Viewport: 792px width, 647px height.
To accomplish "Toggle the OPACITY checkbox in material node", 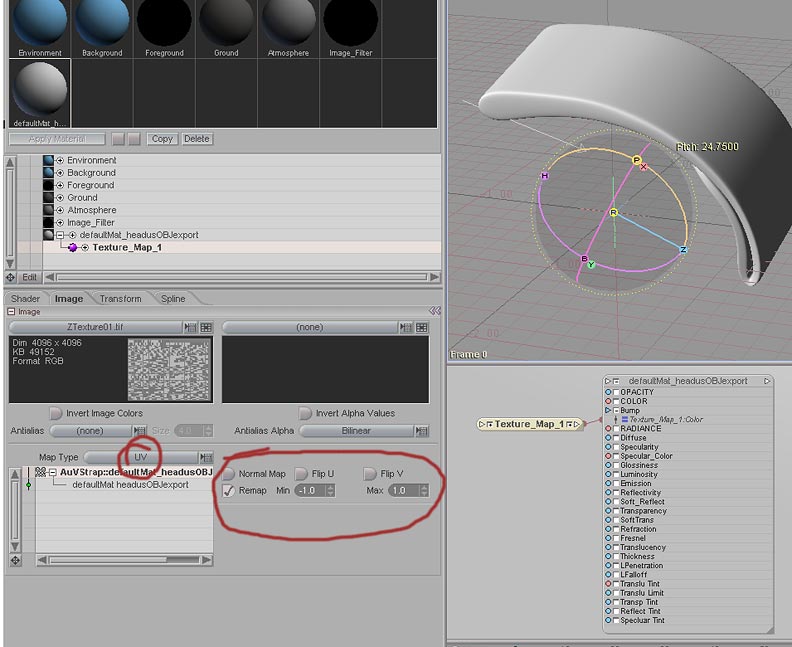I will pos(616,392).
